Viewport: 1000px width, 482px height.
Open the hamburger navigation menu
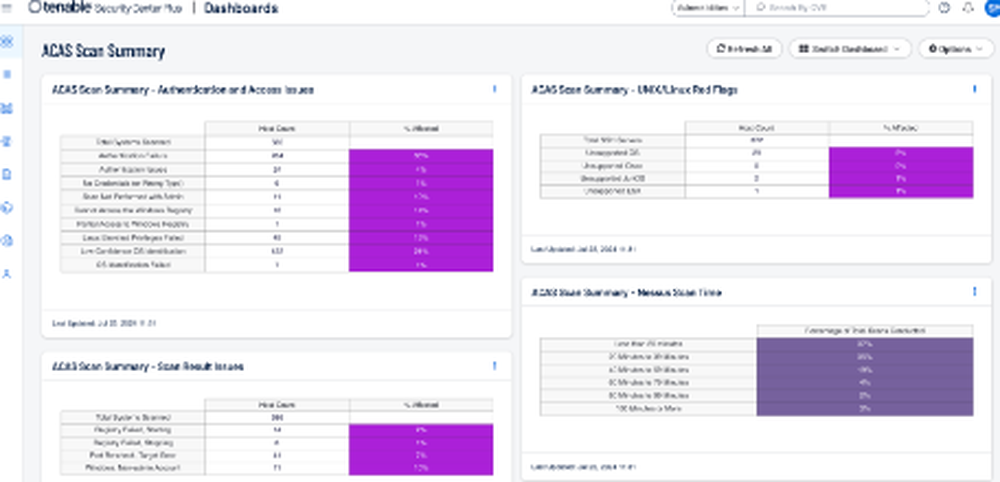(x=8, y=8)
